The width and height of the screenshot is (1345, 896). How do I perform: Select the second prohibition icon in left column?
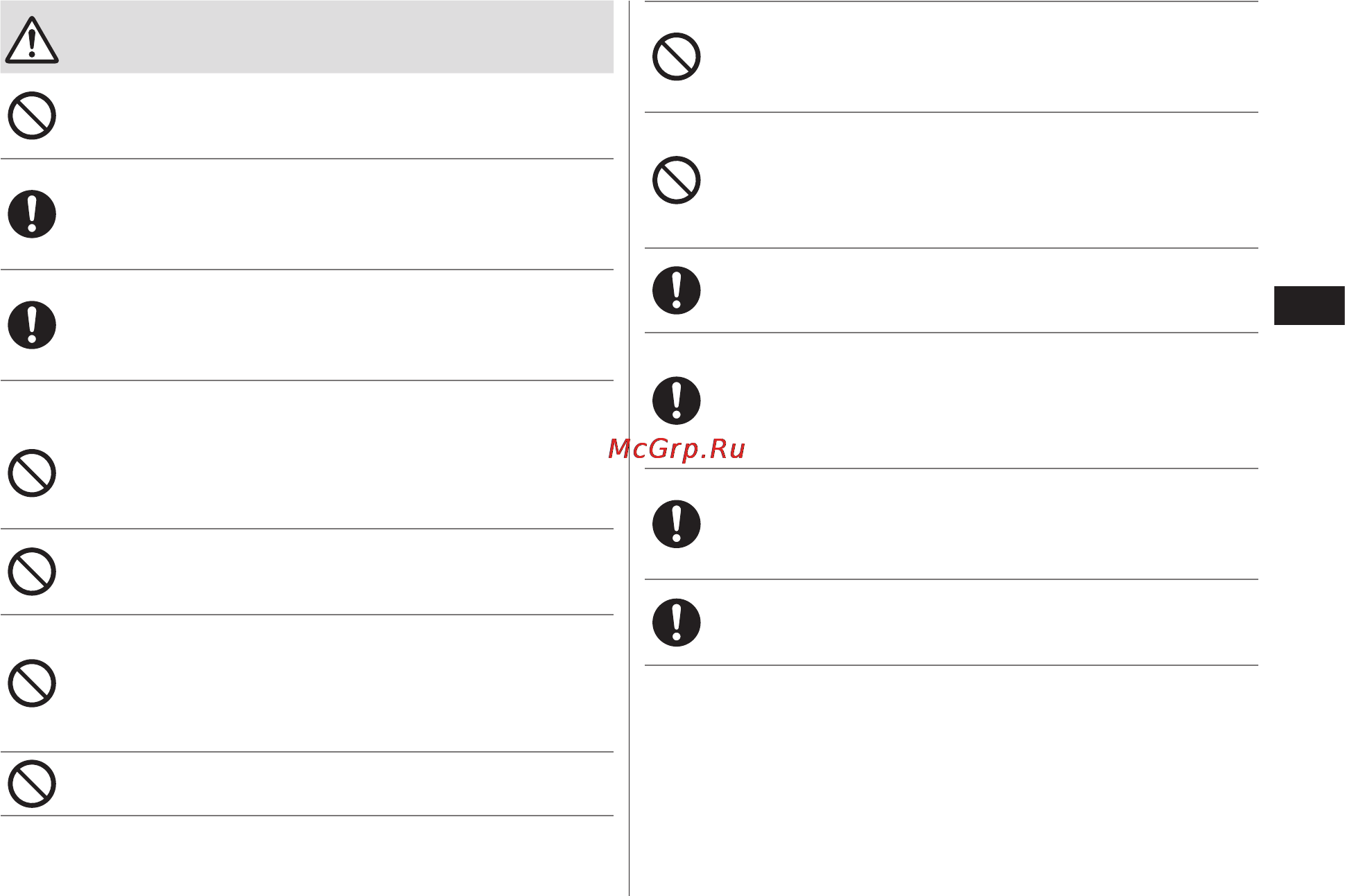(32, 473)
